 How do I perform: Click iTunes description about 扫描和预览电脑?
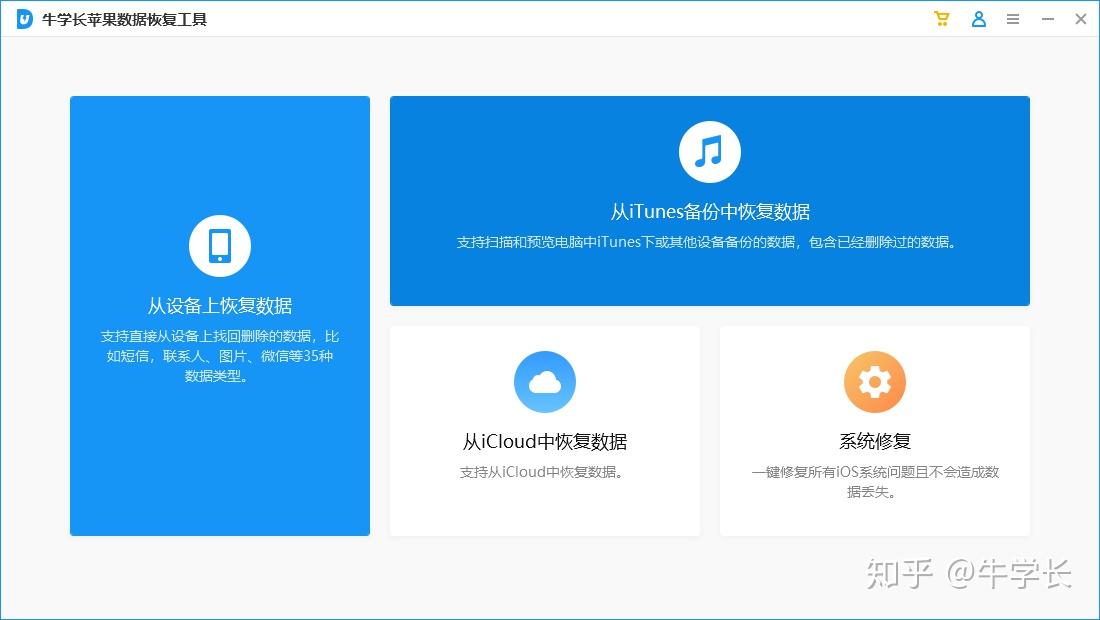[x=706, y=242]
